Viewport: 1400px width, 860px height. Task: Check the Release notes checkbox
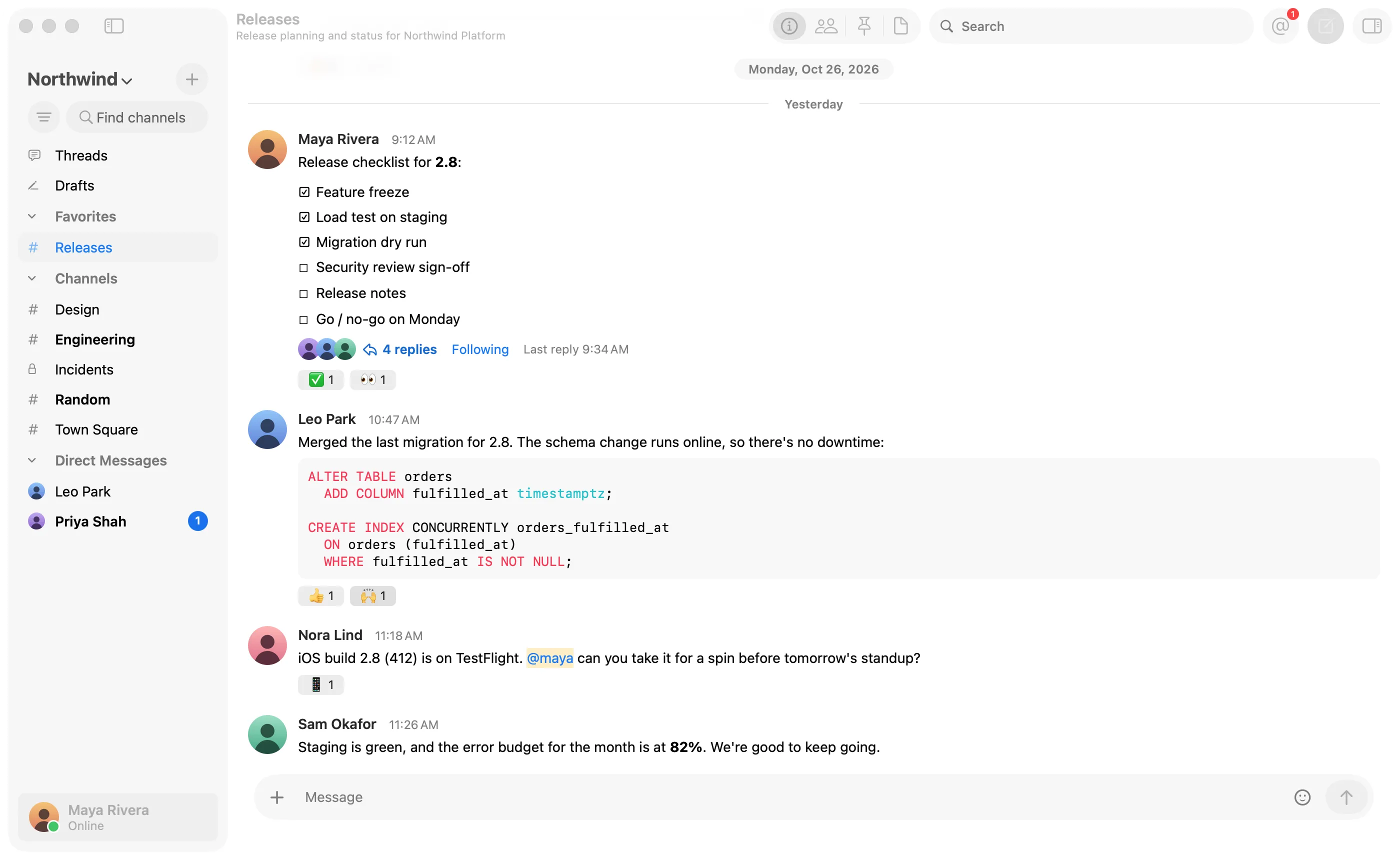[303, 294]
